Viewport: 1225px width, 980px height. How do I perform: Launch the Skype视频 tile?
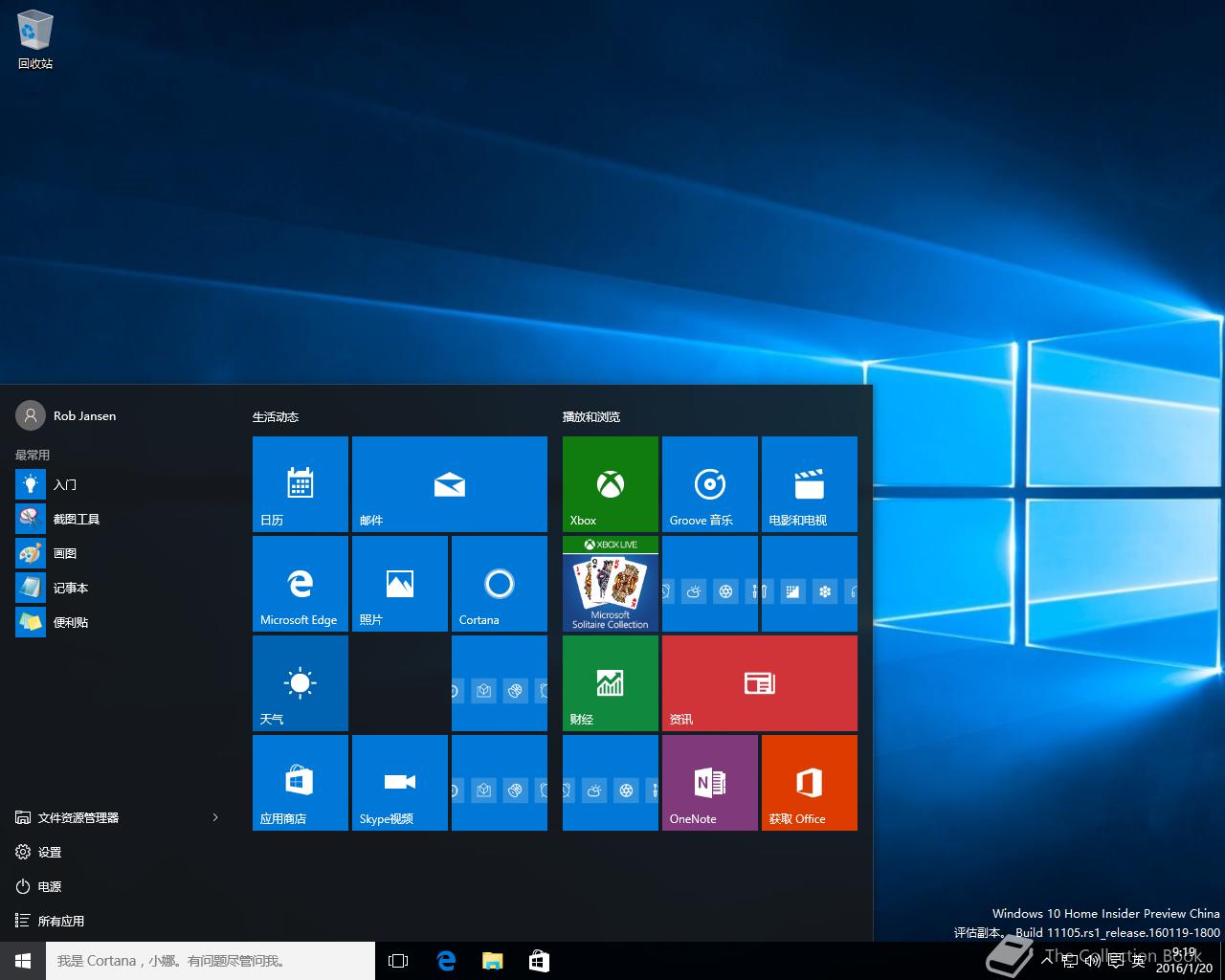pyautogui.click(x=400, y=783)
